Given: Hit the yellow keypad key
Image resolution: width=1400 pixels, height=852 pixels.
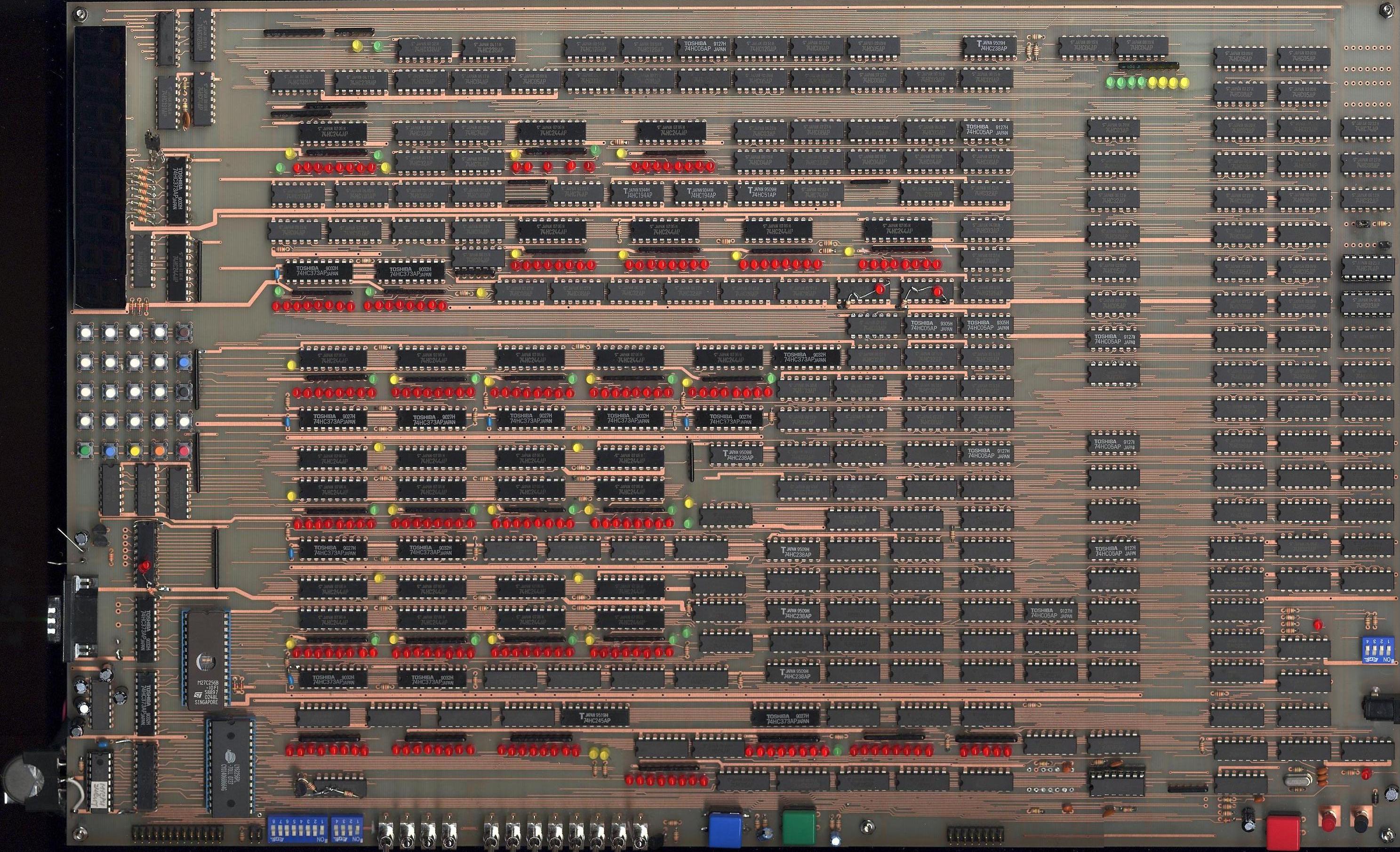Looking at the screenshot, I should coord(135,451).
